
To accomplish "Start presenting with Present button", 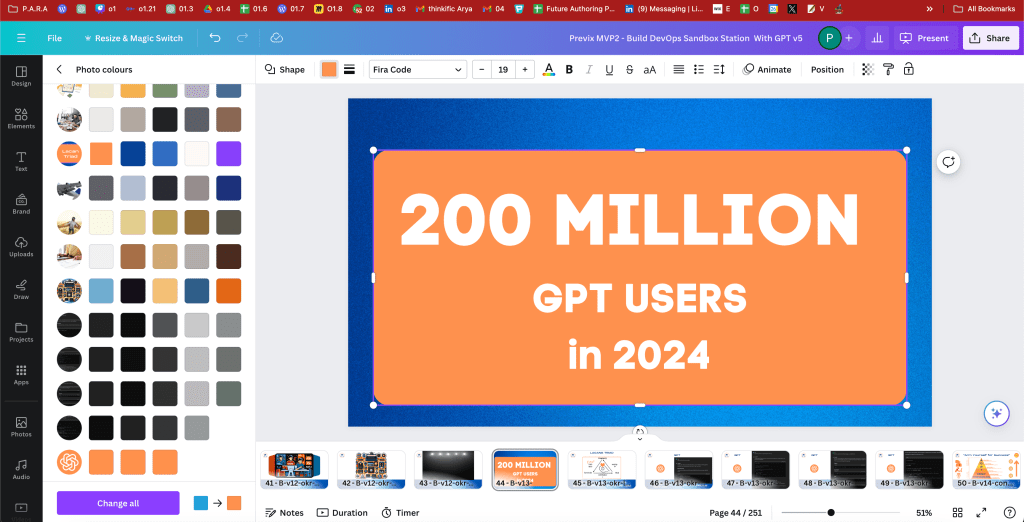I will click(924, 38).
